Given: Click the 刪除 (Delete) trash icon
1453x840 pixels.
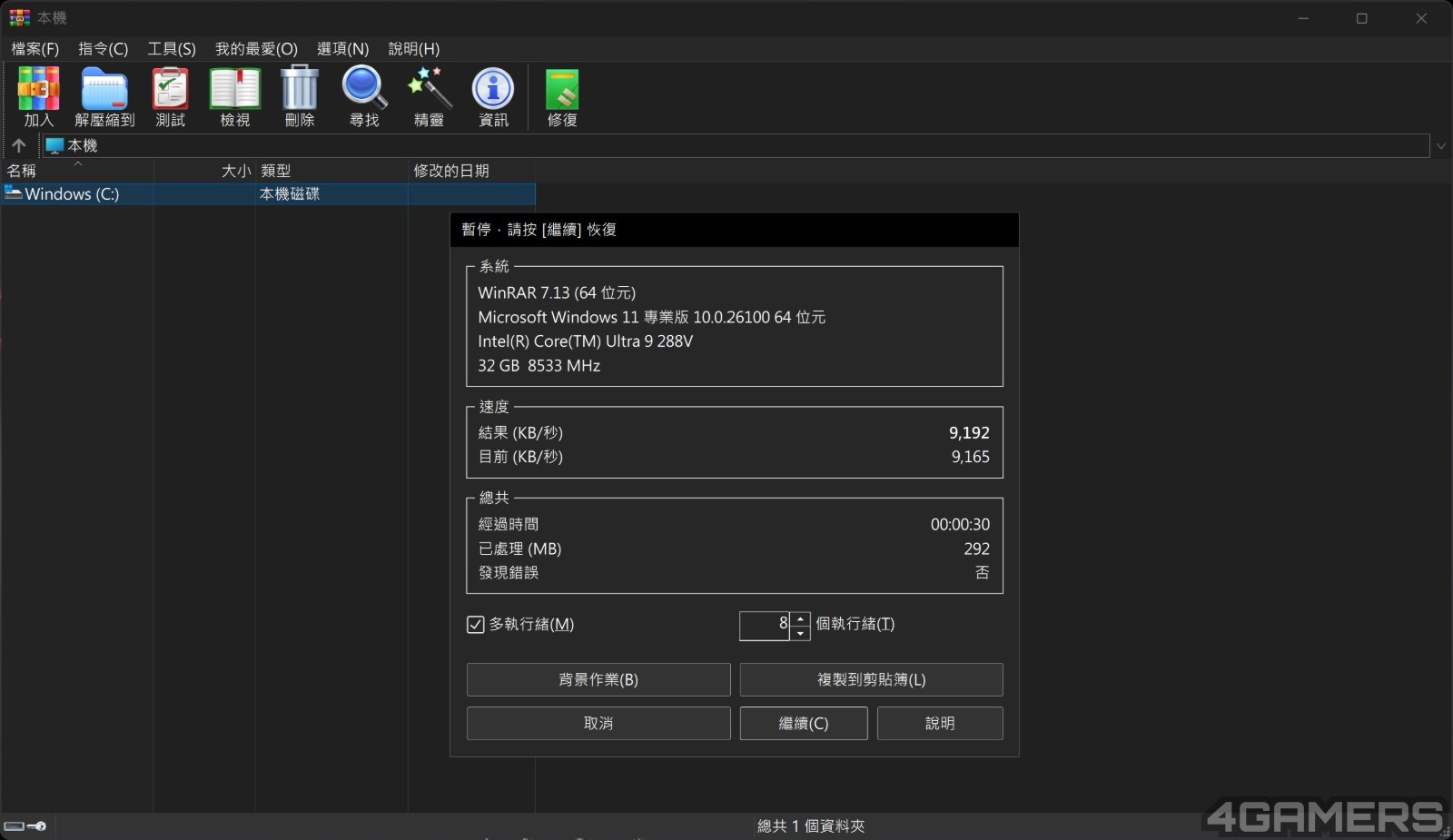Looking at the screenshot, I should [x=299, y=95].
